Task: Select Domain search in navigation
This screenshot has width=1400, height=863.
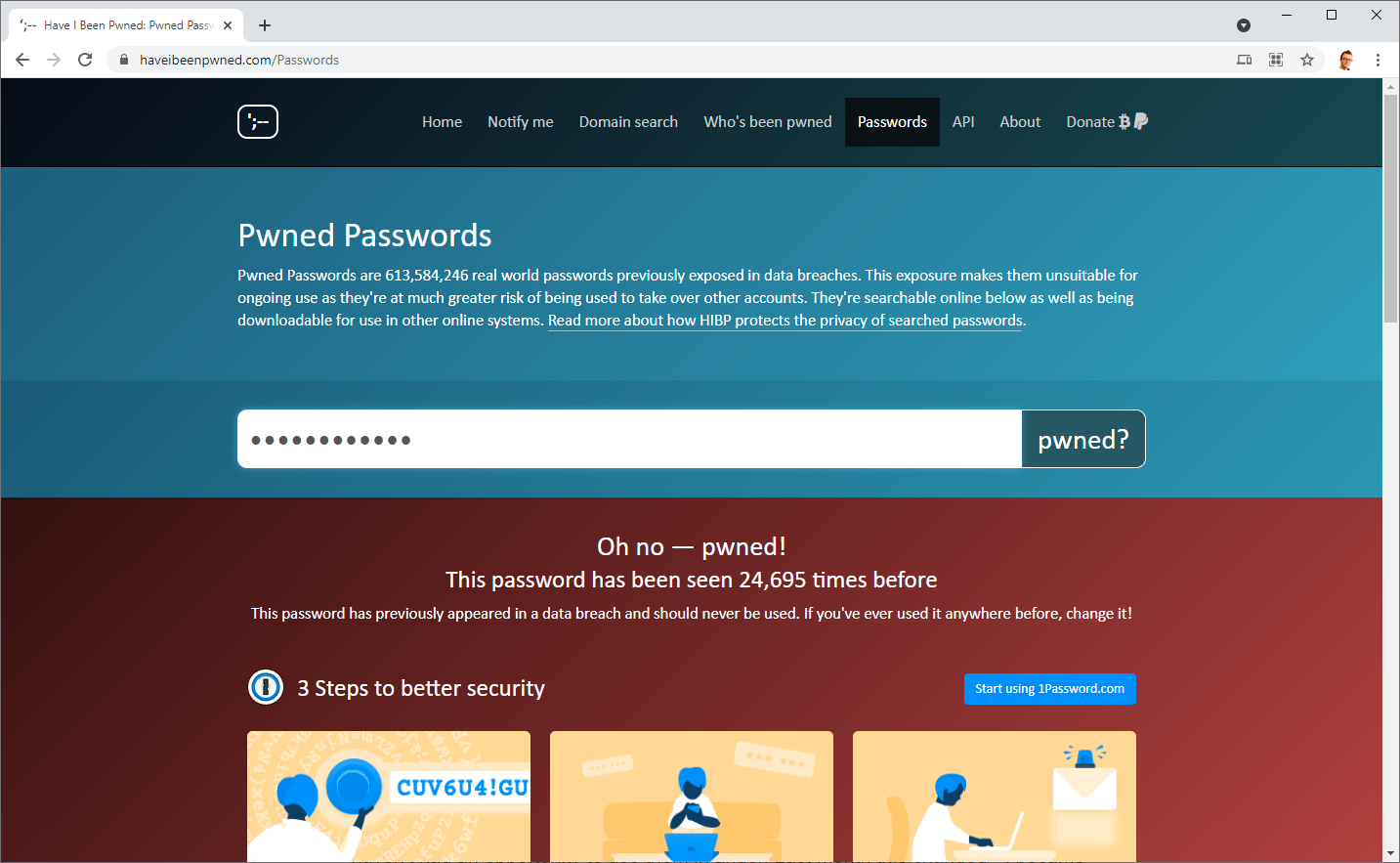Action: tap(628, 122)
